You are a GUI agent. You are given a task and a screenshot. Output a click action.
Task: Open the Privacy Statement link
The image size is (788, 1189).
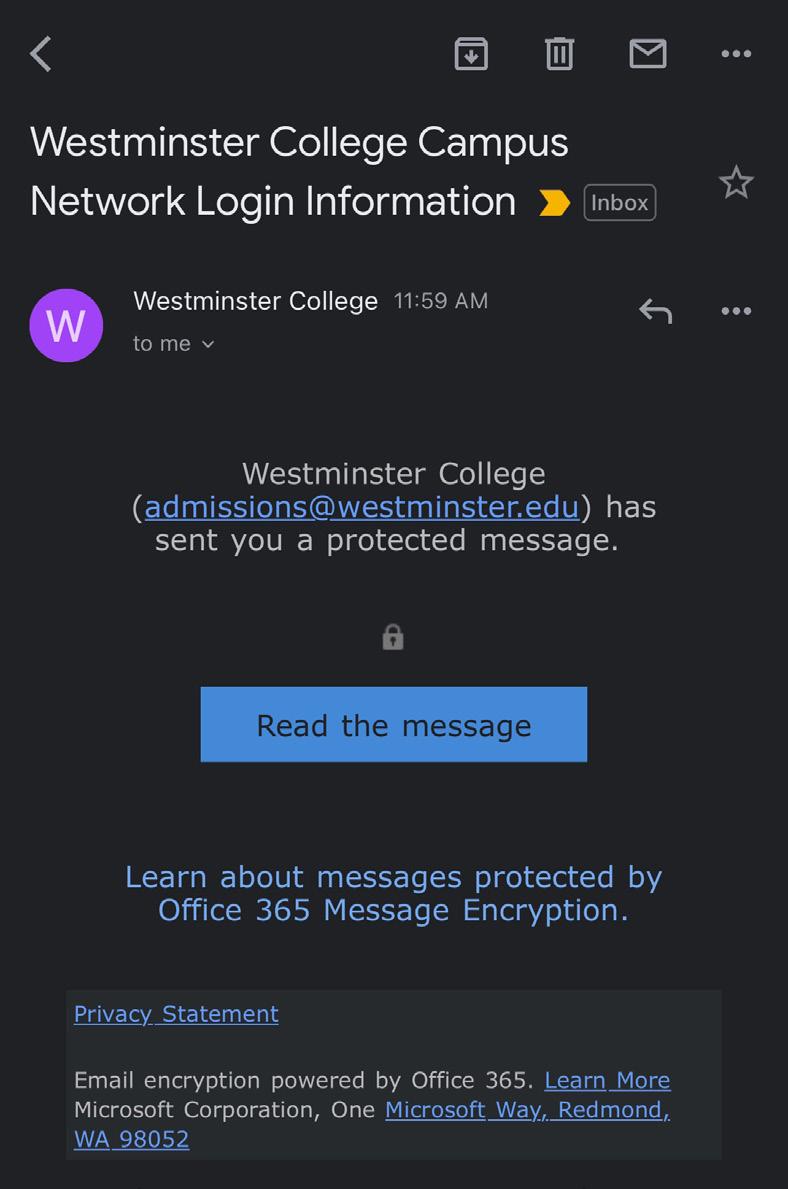pyautogui.click(x=176, y=1014)
